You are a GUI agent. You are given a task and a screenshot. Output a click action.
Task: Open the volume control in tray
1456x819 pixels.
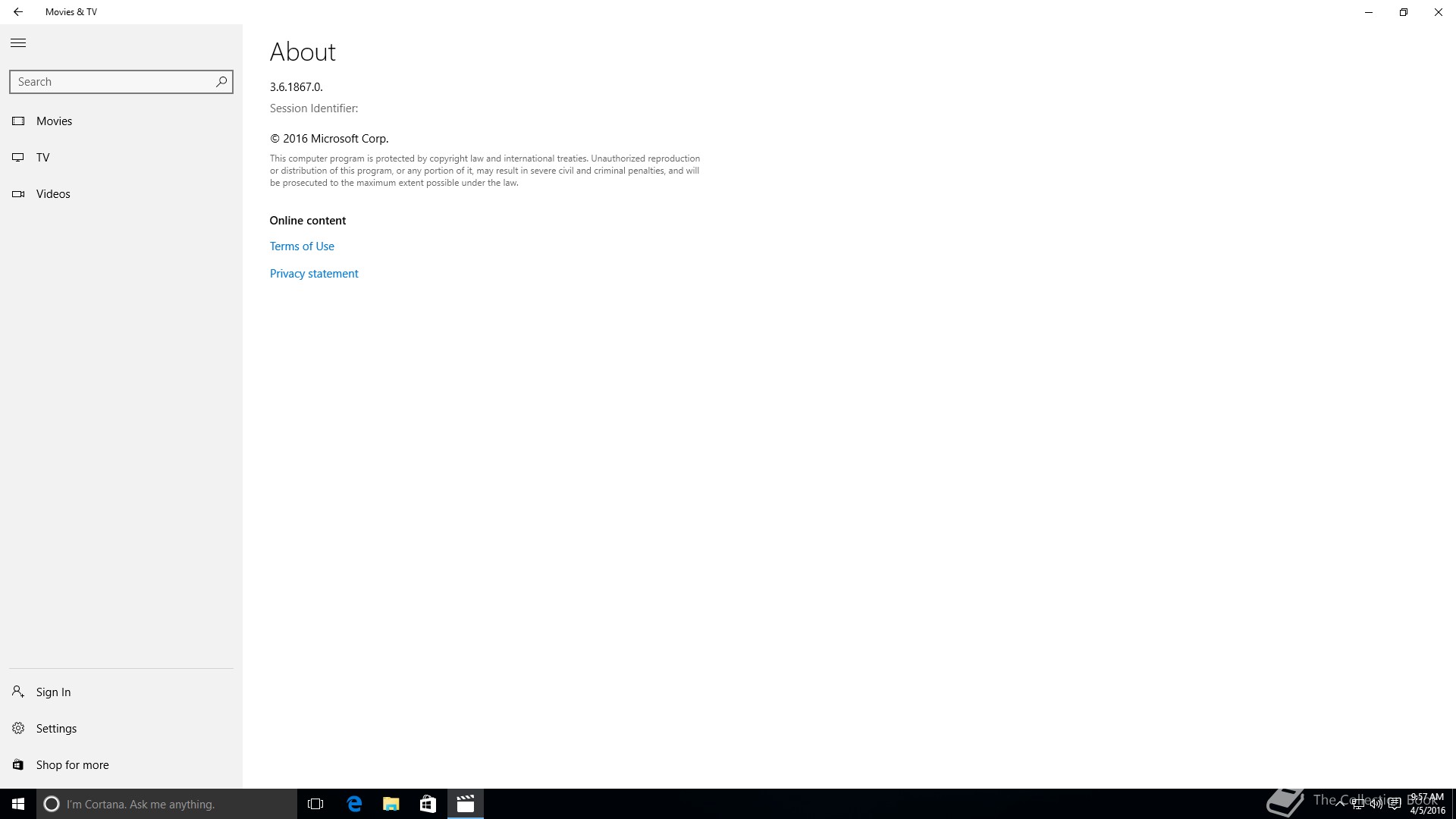(1376, 804)
